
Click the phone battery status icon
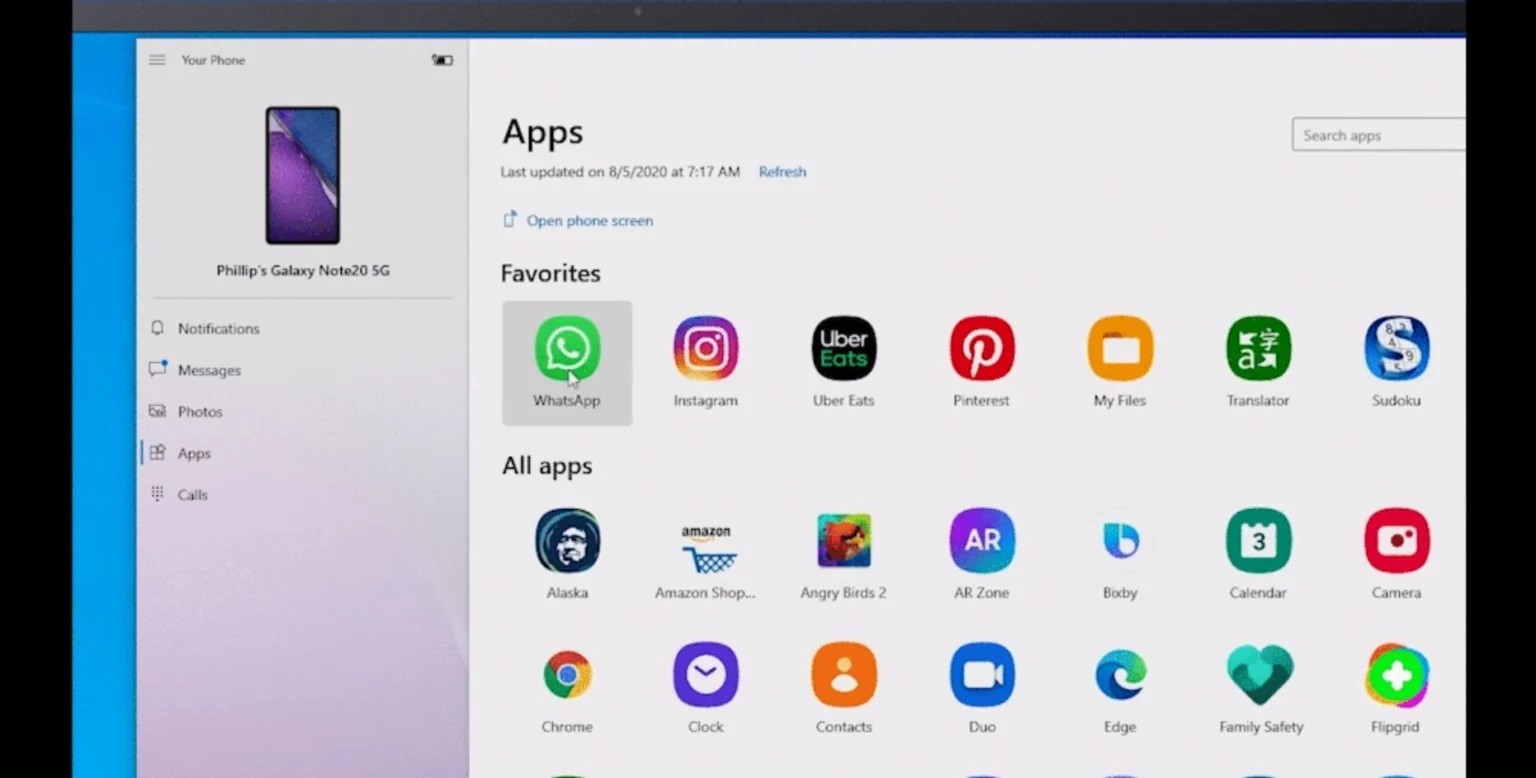442,60
